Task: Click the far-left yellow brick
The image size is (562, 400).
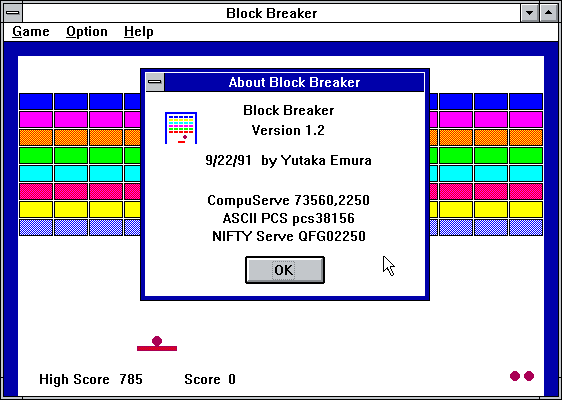Action: [x=36, y=209]
